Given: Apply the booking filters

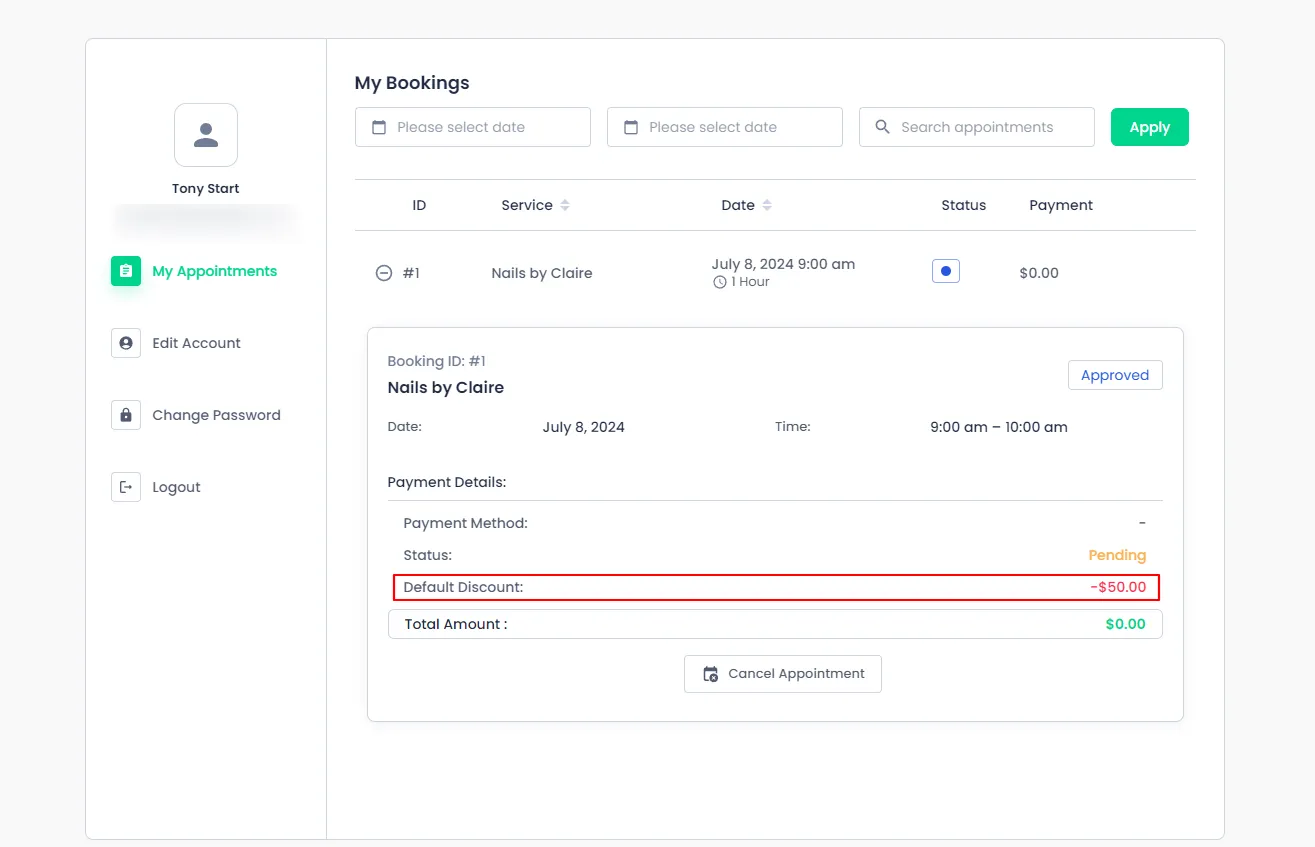Looking at the screenshot, I should click(x=1150, y=127).
